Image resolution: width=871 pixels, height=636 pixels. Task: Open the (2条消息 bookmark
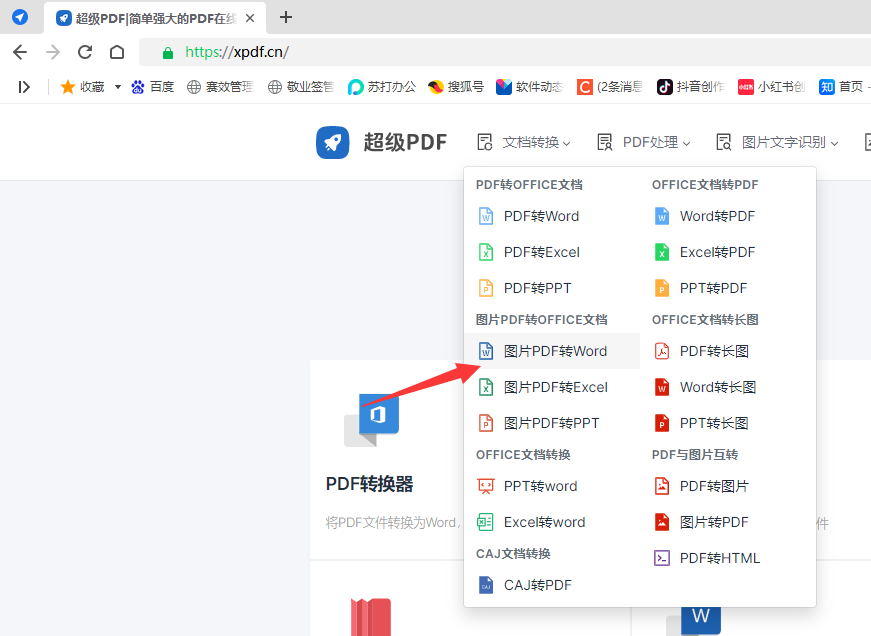click(x=610, y=87)
